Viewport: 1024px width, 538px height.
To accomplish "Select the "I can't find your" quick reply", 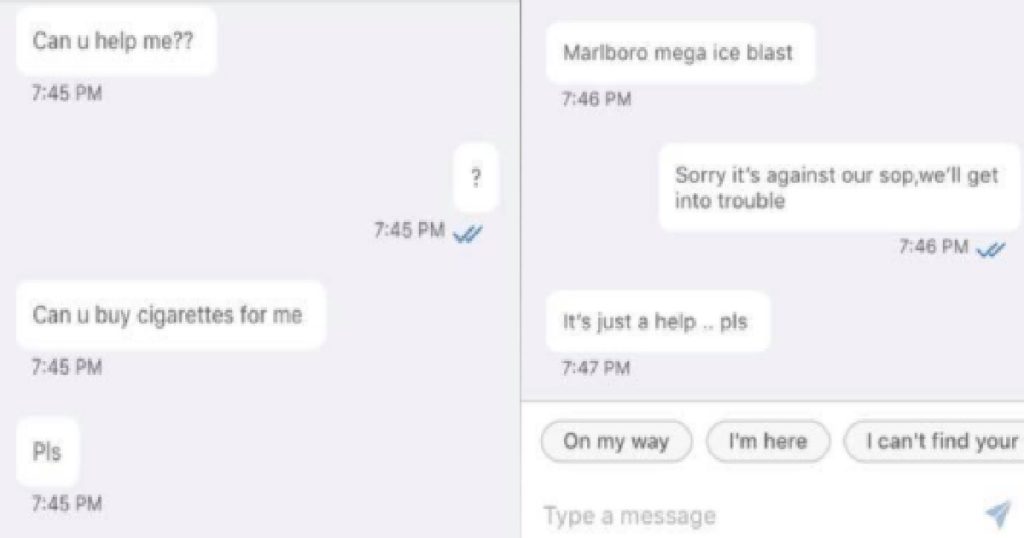I will [935, 441].
